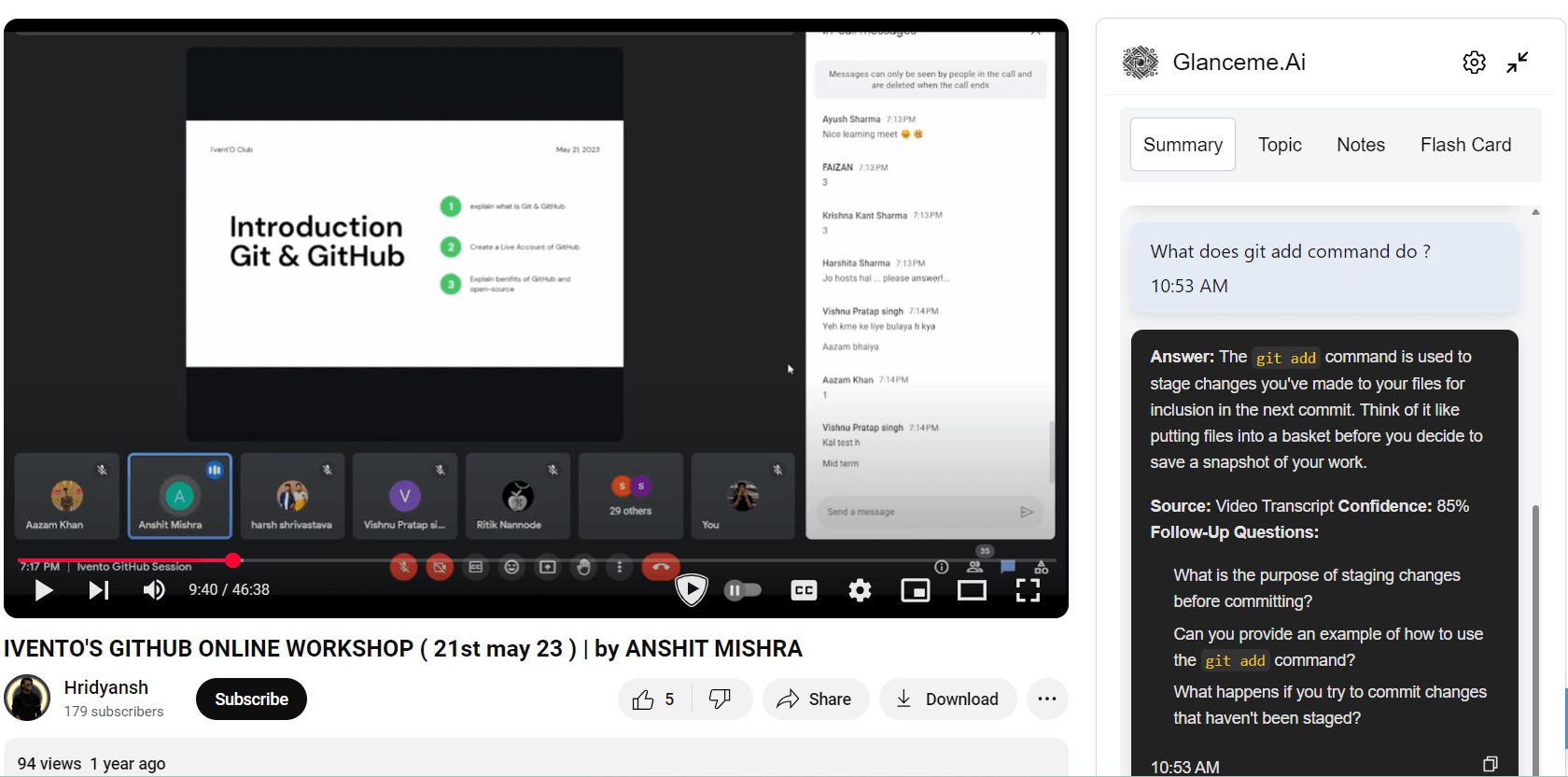
Task: Skip to the next video
Action: tap(99, 590)
